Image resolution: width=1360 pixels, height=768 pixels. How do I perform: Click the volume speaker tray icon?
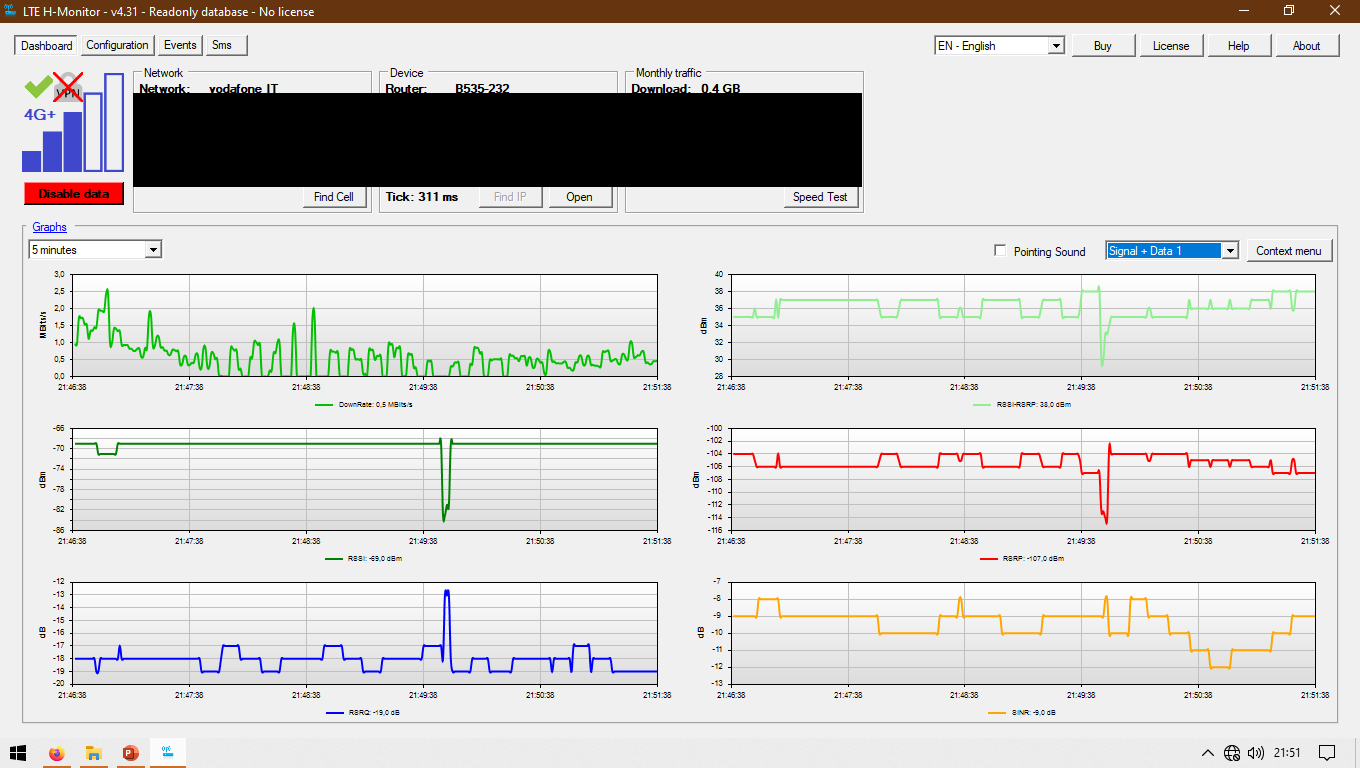(1256, 753)
